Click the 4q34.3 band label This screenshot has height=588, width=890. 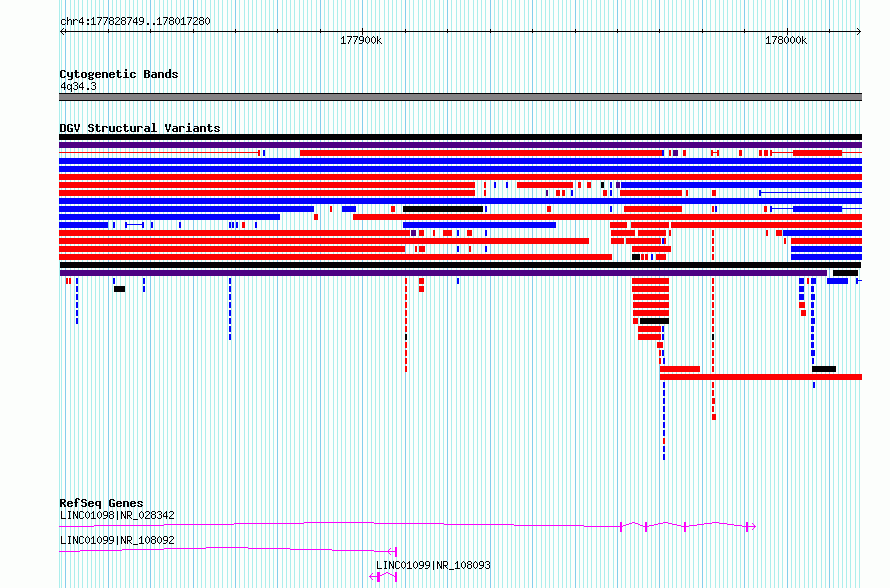(78, 86)
